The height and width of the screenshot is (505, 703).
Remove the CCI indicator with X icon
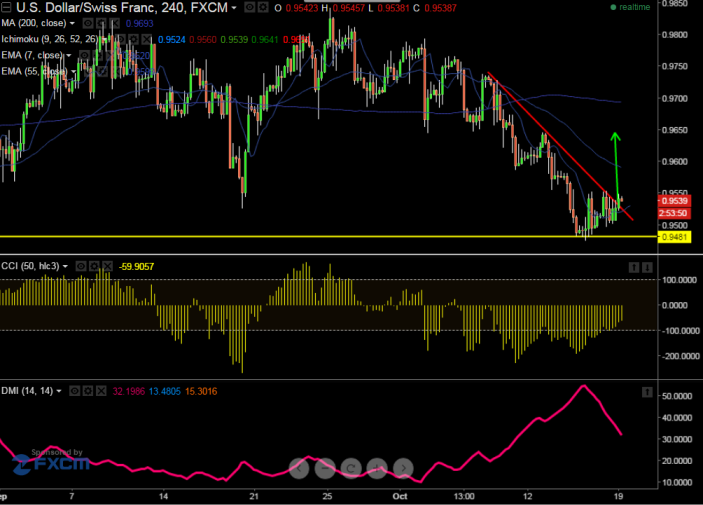click(x=108, y=266)
